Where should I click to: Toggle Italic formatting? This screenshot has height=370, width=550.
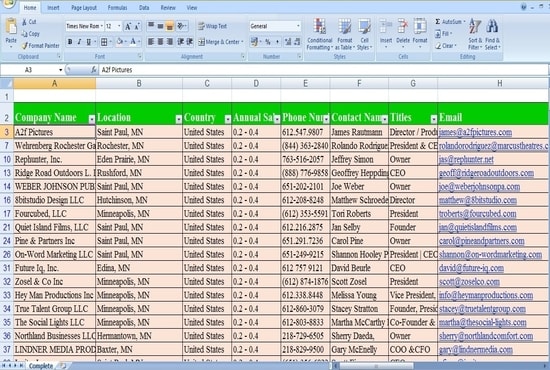click(x=79, y=42)
